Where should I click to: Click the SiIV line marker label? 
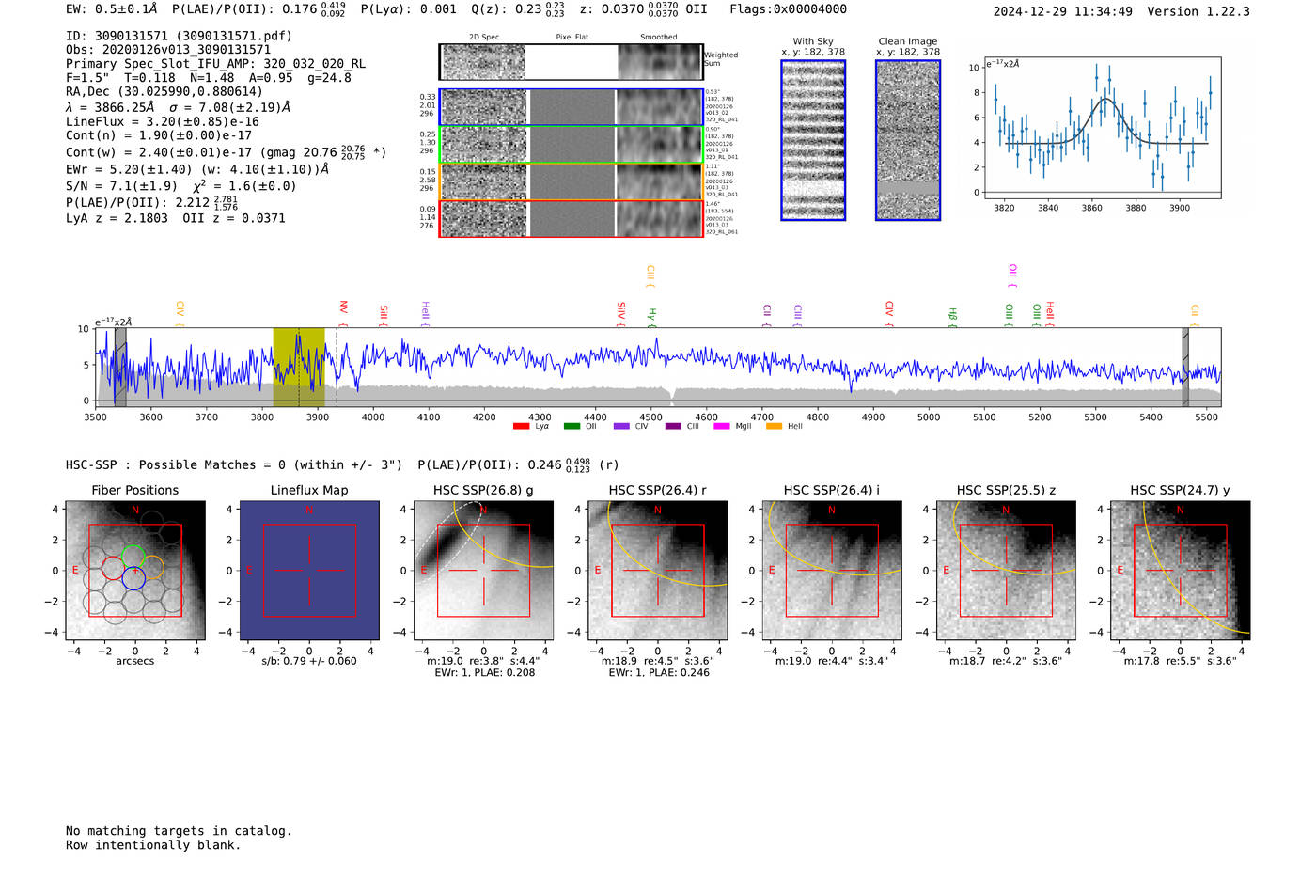[621, 313]
